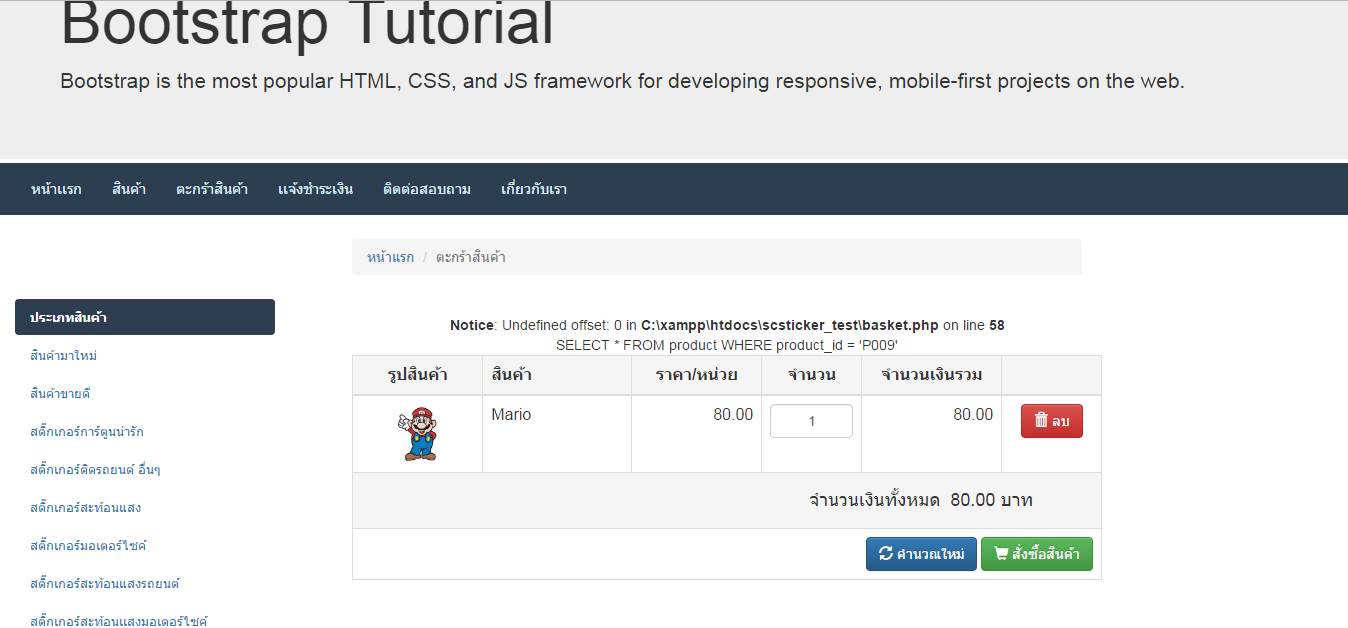
Task: Click the Bootstrap Tutorial heading
Action: pyautogui.click(x=307, y=24)
